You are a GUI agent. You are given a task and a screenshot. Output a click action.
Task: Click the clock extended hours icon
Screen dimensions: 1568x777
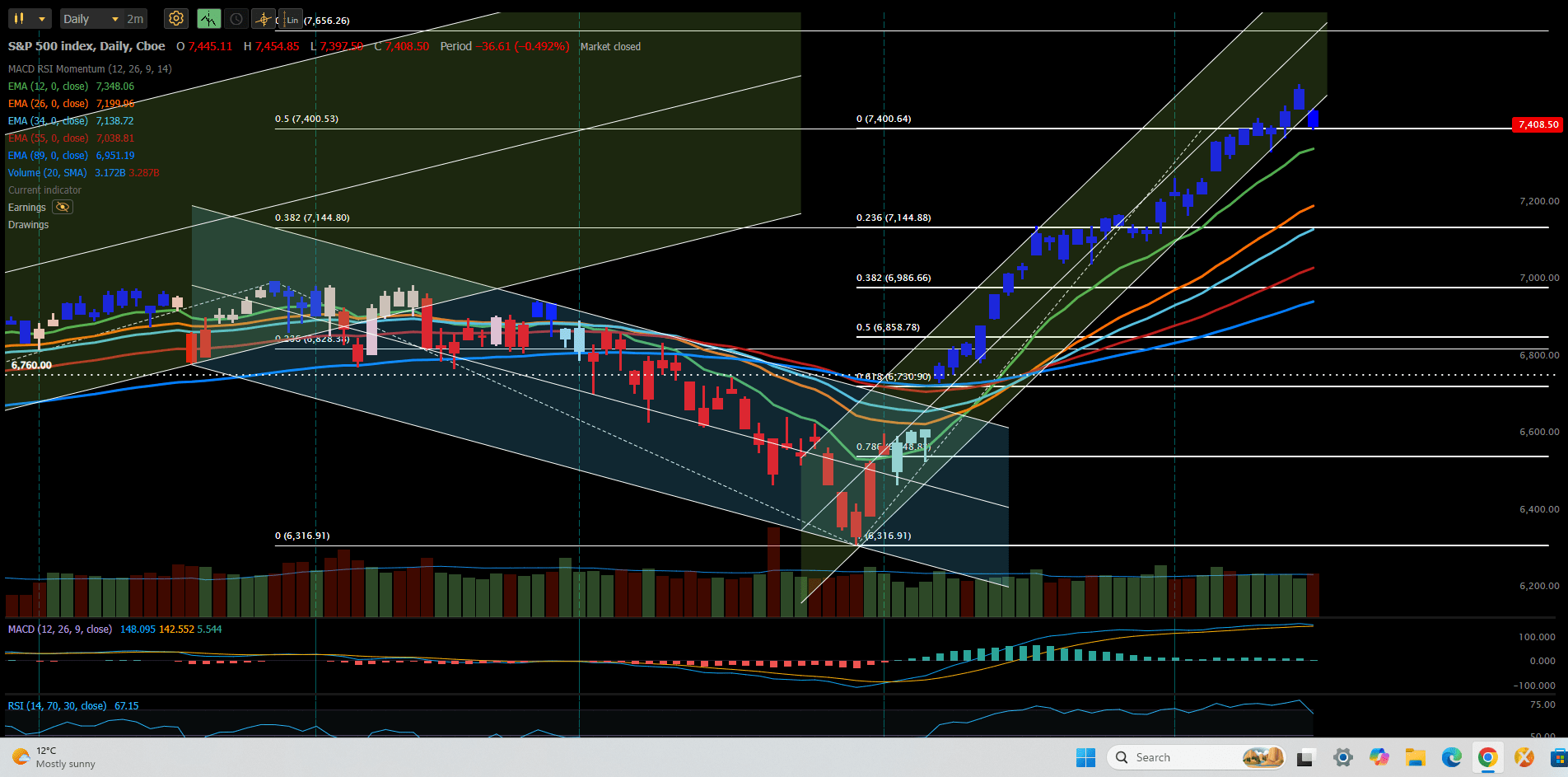(236, 18)
